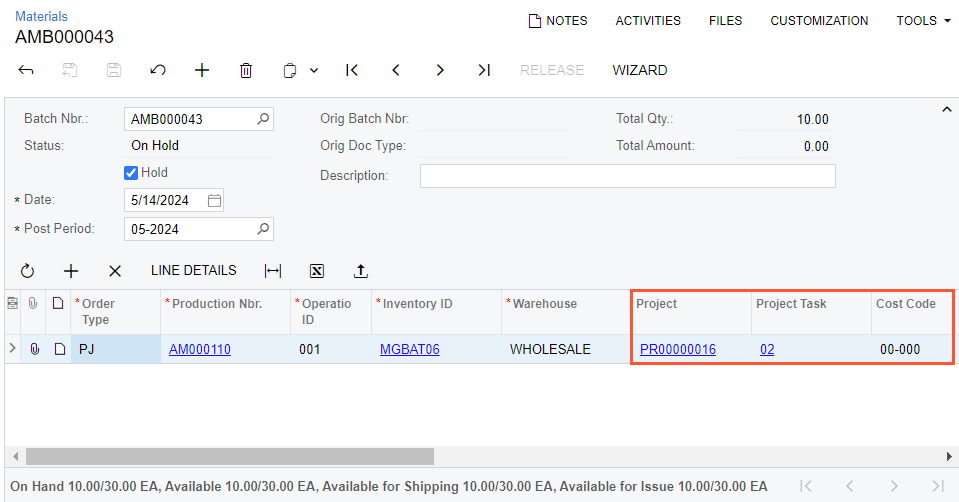The width and height of the screenshot is (959, 502).
Task: Export grid to Excel
Action: [x=317, y=271]
